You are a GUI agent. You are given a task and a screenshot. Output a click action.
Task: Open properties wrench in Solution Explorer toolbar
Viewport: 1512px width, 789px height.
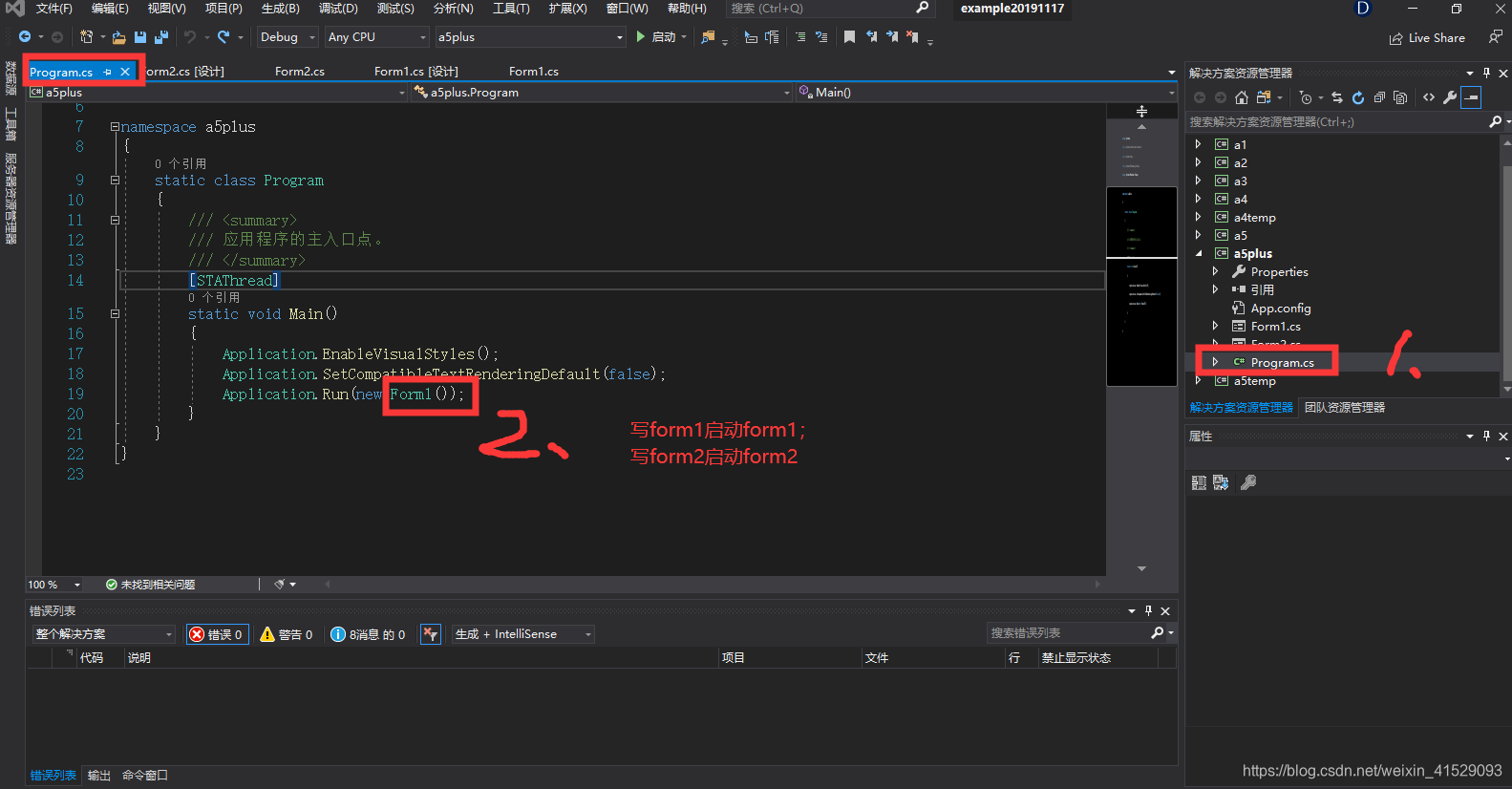[x=1450, y=97]
